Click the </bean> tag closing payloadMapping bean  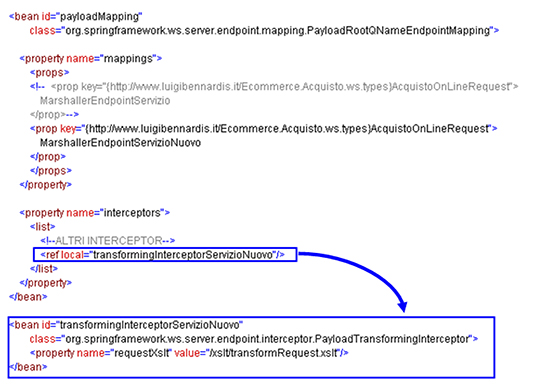click(x=28, y=297)
